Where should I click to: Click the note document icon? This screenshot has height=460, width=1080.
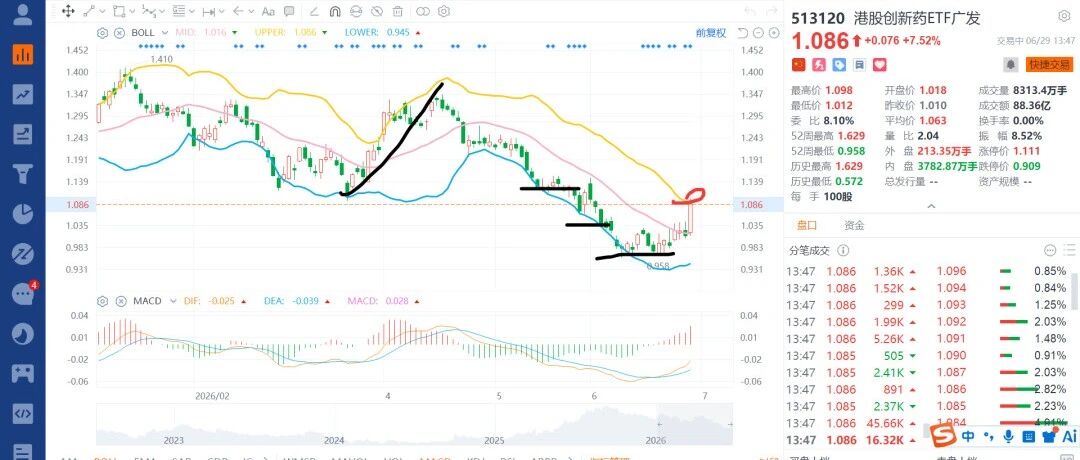click(x=859, y=65)
